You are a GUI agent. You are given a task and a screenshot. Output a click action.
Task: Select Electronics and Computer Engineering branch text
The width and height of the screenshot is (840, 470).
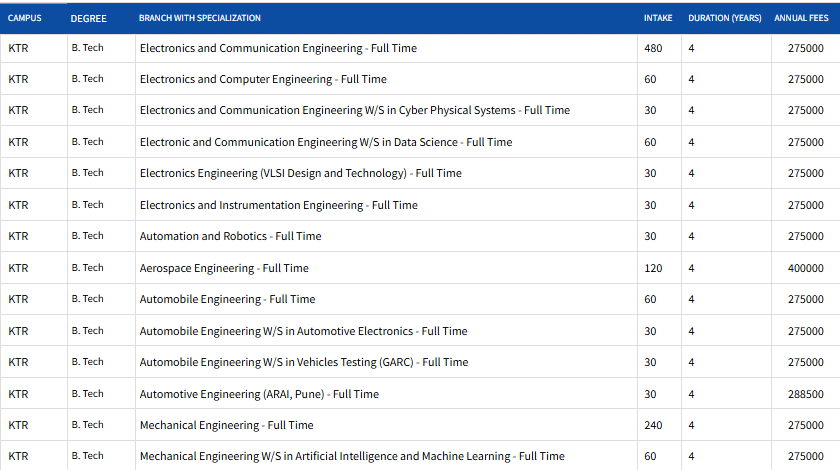263,79
